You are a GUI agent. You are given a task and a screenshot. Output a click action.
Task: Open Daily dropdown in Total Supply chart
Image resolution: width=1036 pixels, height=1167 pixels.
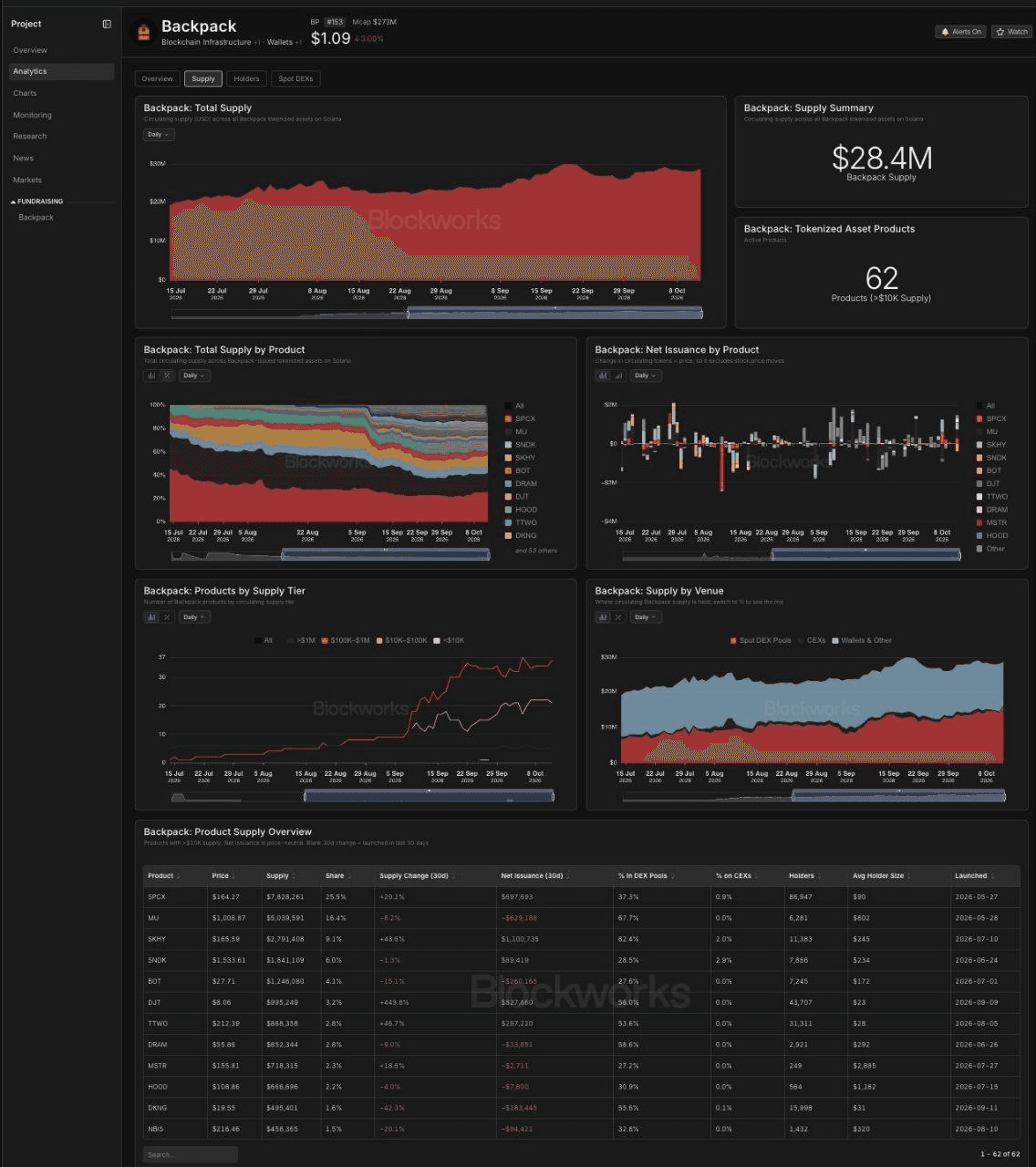159,135
